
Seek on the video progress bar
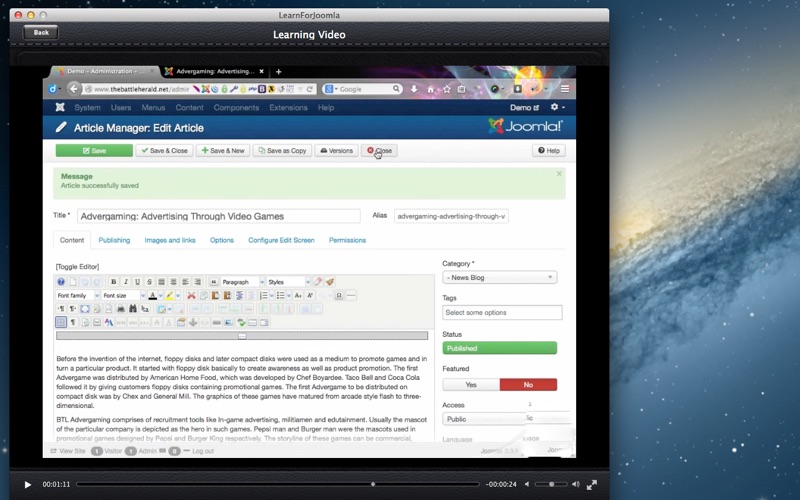pos(278,484)
